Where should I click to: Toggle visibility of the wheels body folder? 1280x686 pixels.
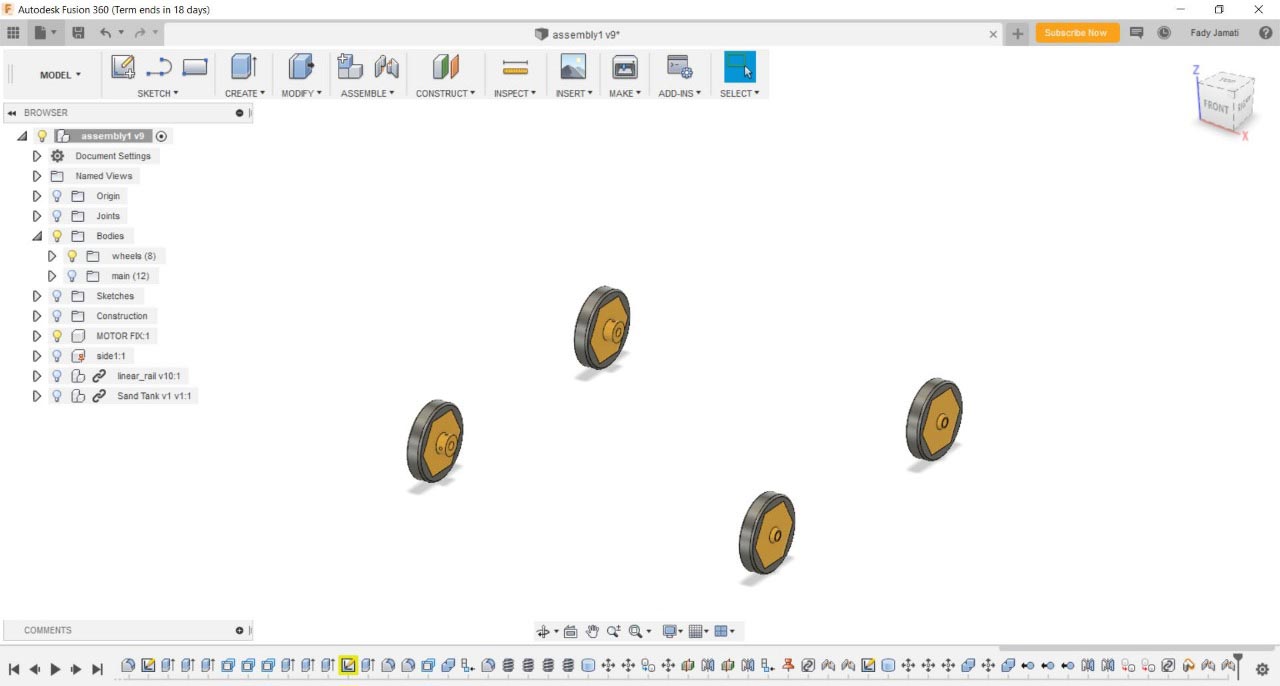71,256
